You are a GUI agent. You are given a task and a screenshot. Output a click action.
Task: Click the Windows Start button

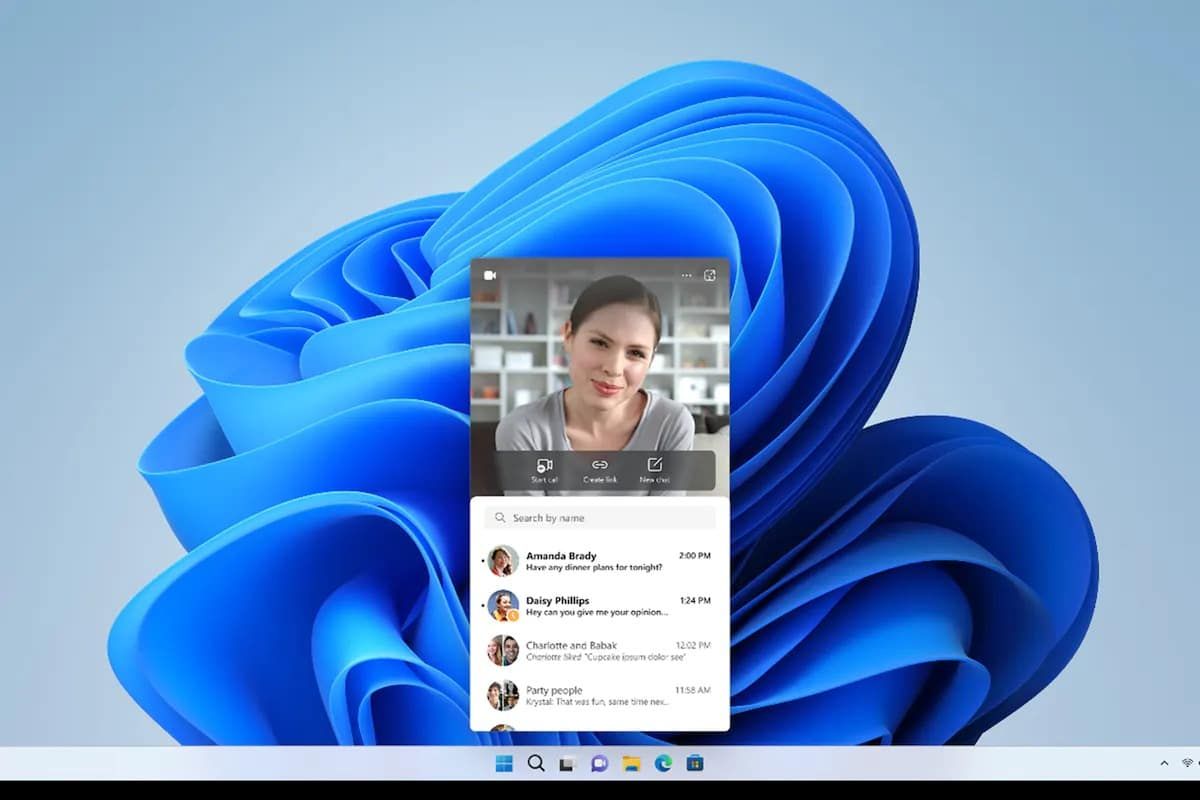[x=504, y=763]
